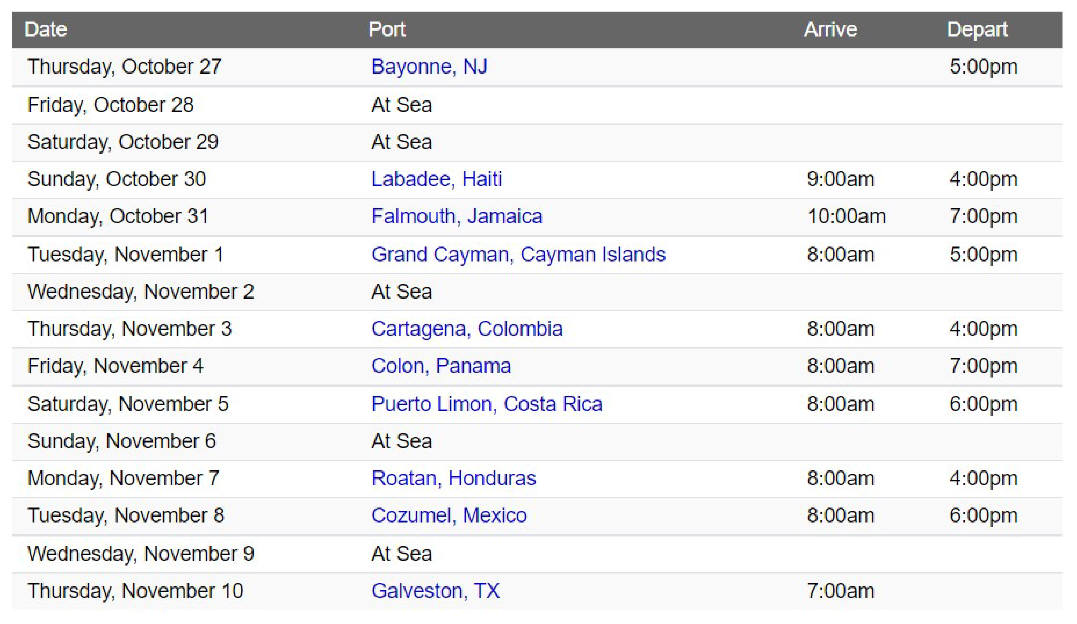The width and height of the screenshot is (1077, 624).
Task: Click the Date column header
Action: 46,30
